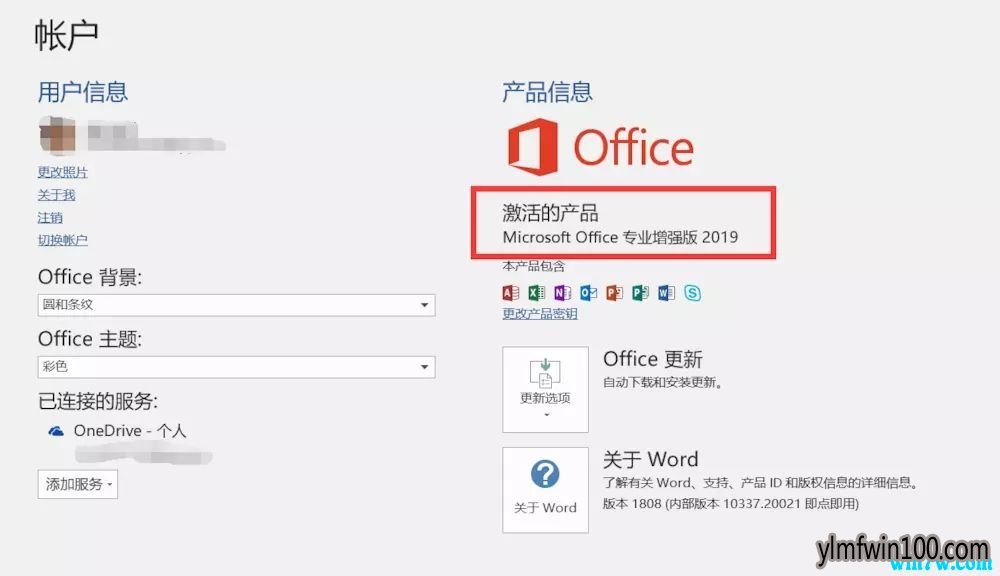Expand the 添加服务 dropdown button
The height and width of the screenshot is (576, 1000).
click(78, 484)
